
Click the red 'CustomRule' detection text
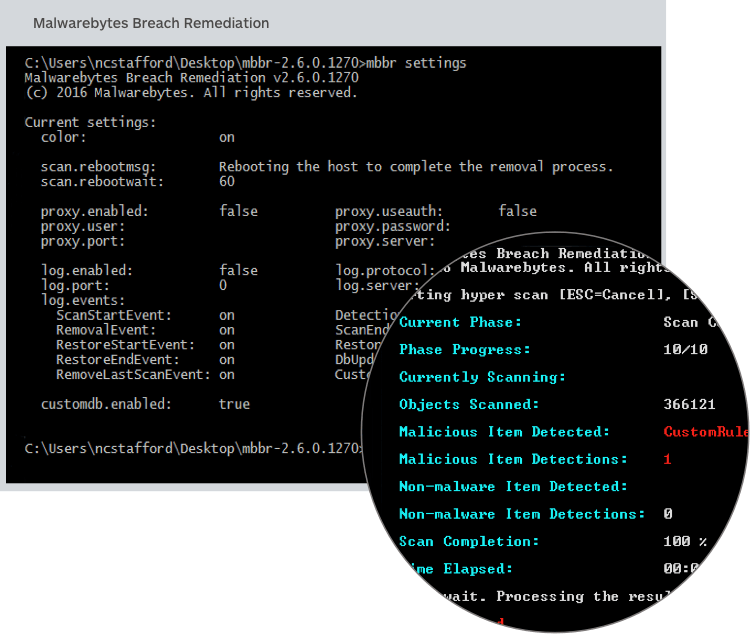pyautogui.click(x=705, y=432)
